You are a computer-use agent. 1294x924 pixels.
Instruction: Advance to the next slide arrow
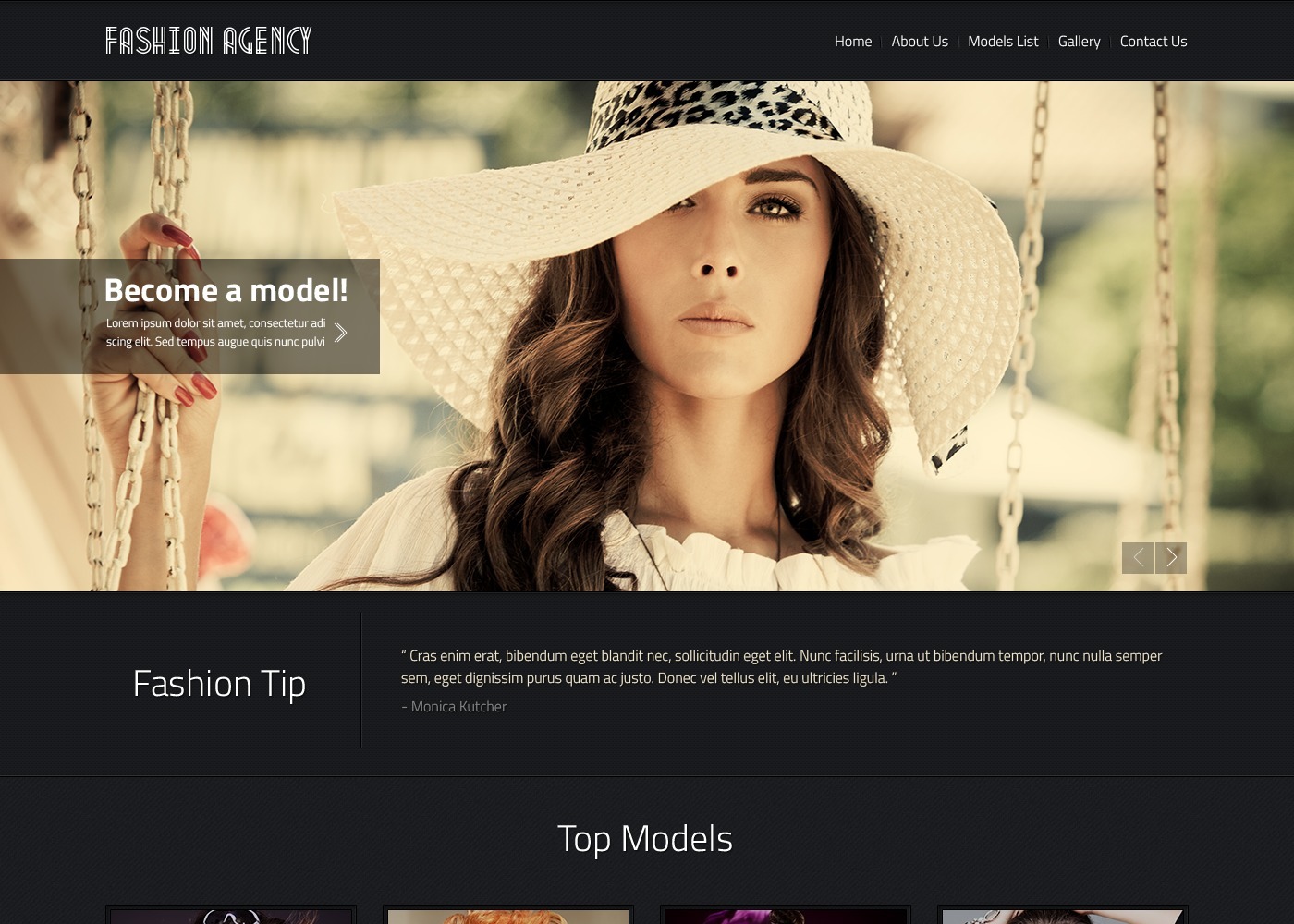point(1171,558)
